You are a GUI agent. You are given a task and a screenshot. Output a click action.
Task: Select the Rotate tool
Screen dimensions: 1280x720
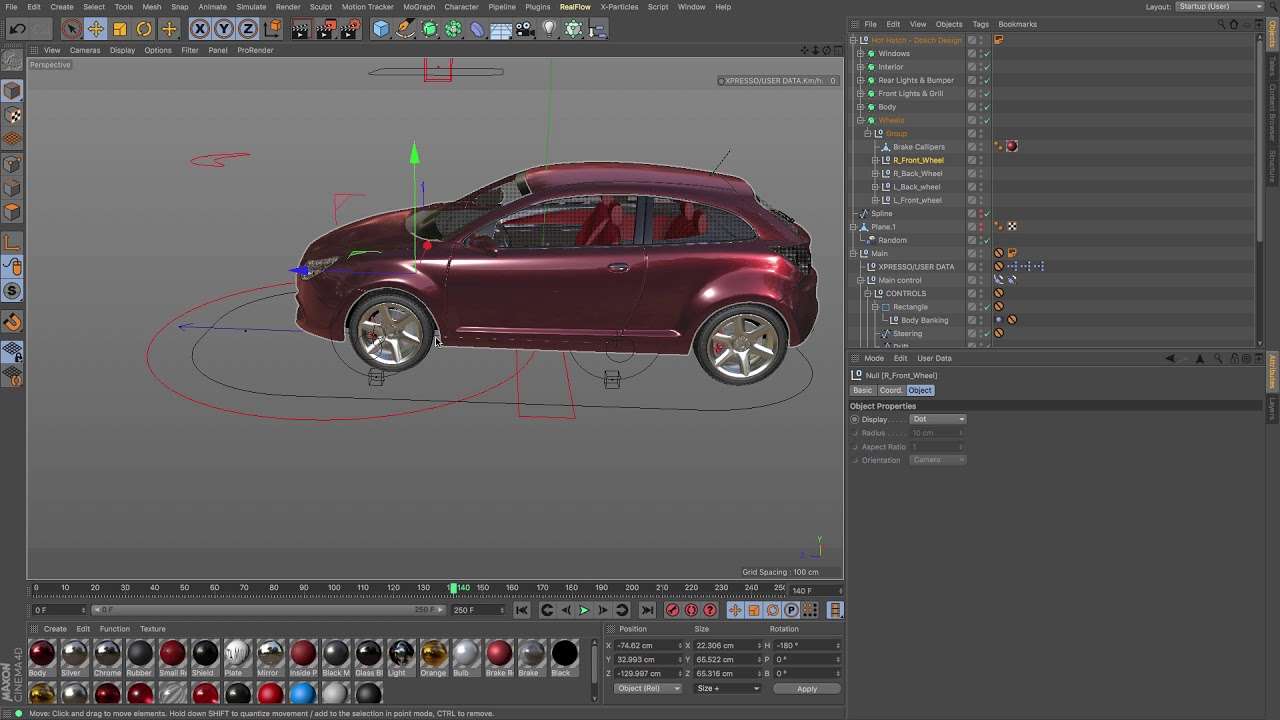pos(144,29)
